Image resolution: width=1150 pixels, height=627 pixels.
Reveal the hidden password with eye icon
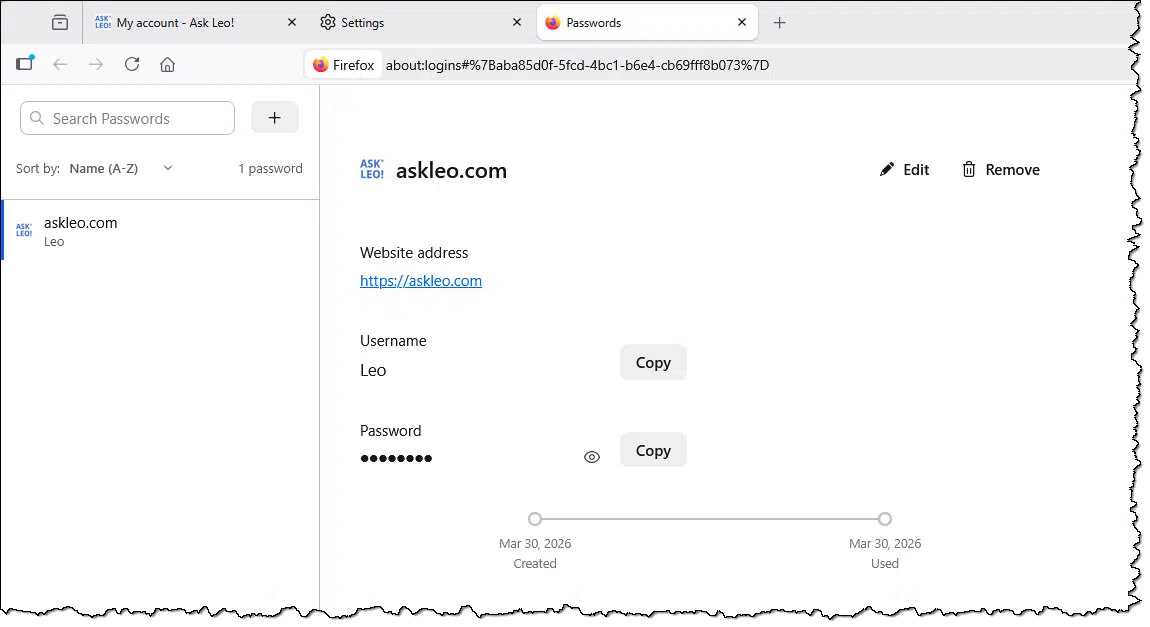click(x=592, y=457)
